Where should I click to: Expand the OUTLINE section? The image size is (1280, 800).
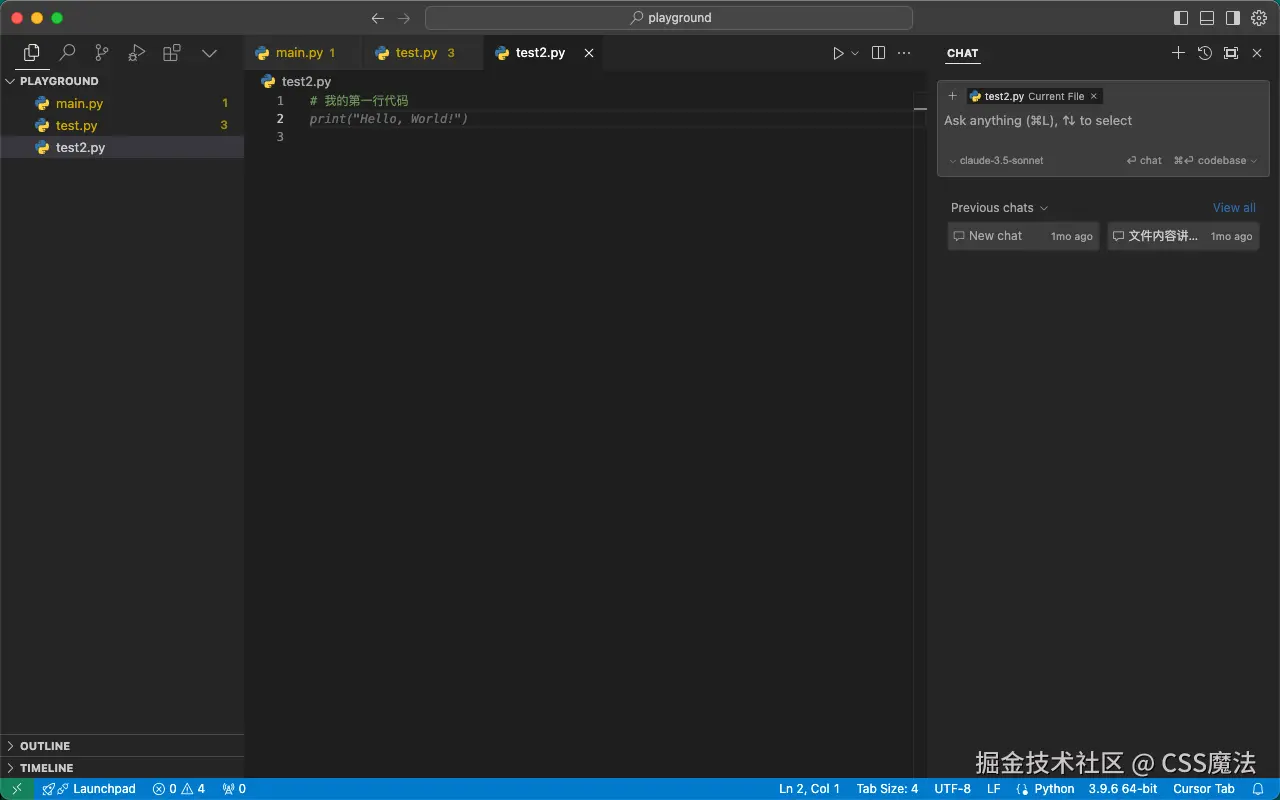click(x=122, y=746)
